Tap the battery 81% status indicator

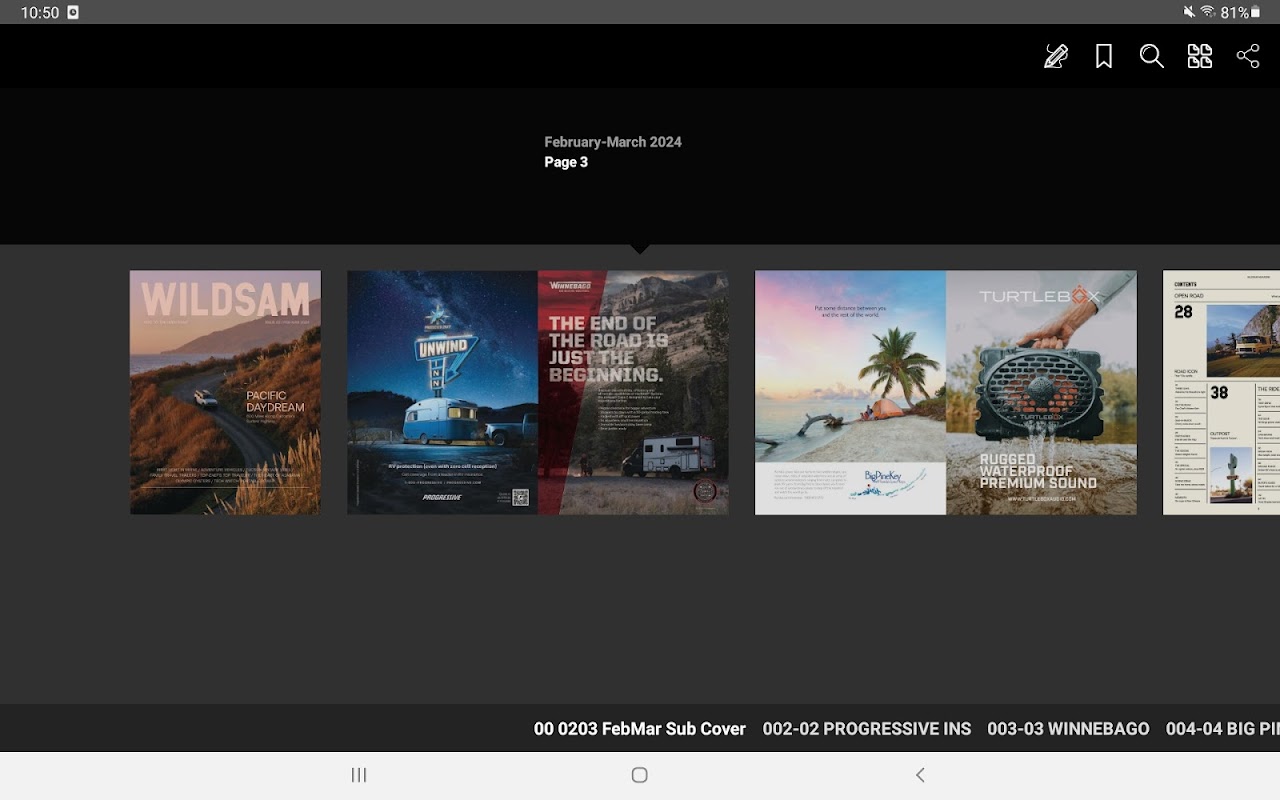(x=1241, y=13)
